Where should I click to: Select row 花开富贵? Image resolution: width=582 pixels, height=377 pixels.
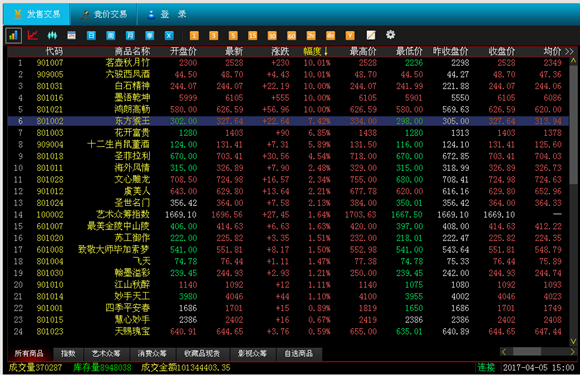(288, 133)
